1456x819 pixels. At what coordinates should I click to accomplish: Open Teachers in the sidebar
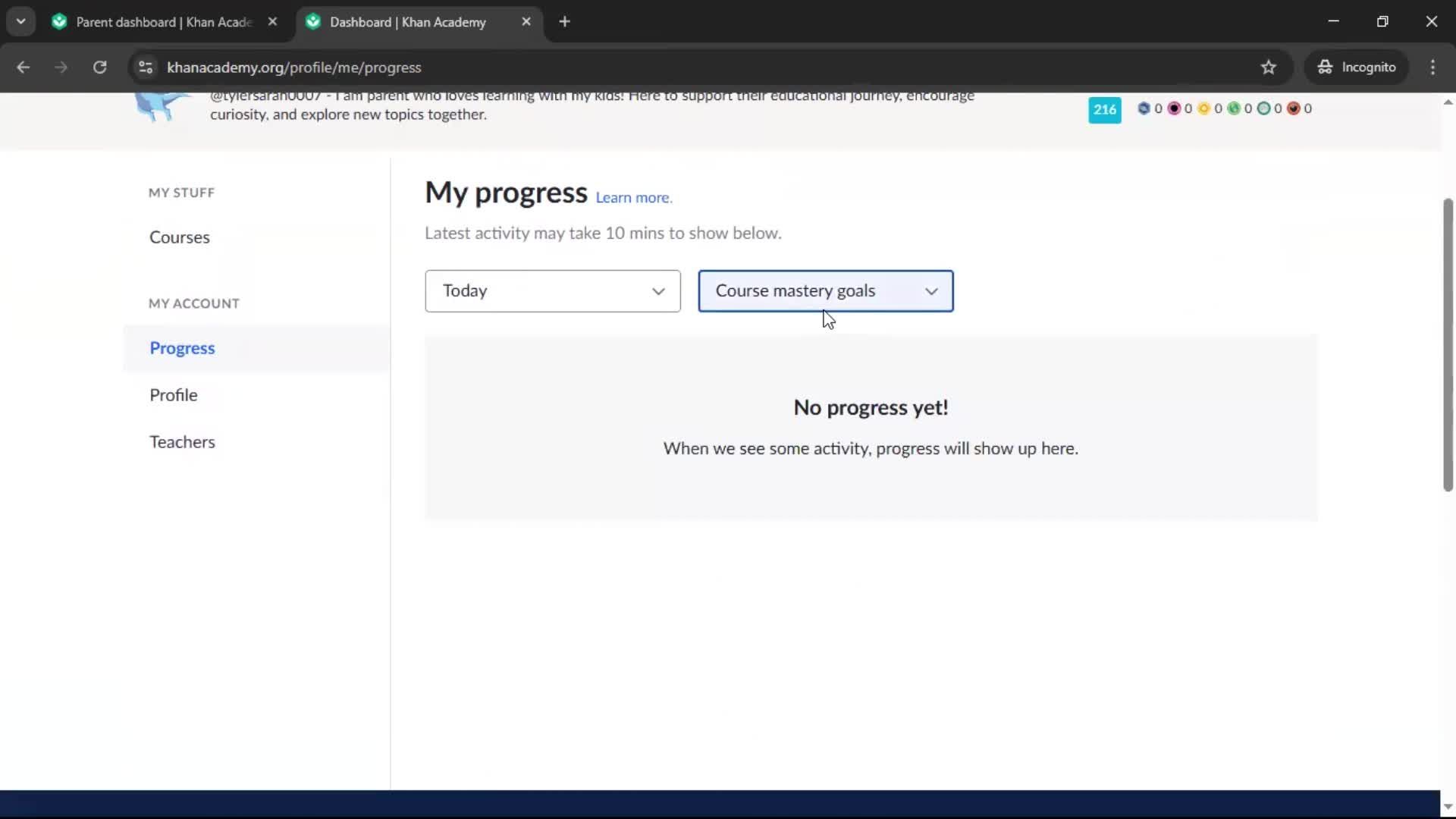[182, 442]
